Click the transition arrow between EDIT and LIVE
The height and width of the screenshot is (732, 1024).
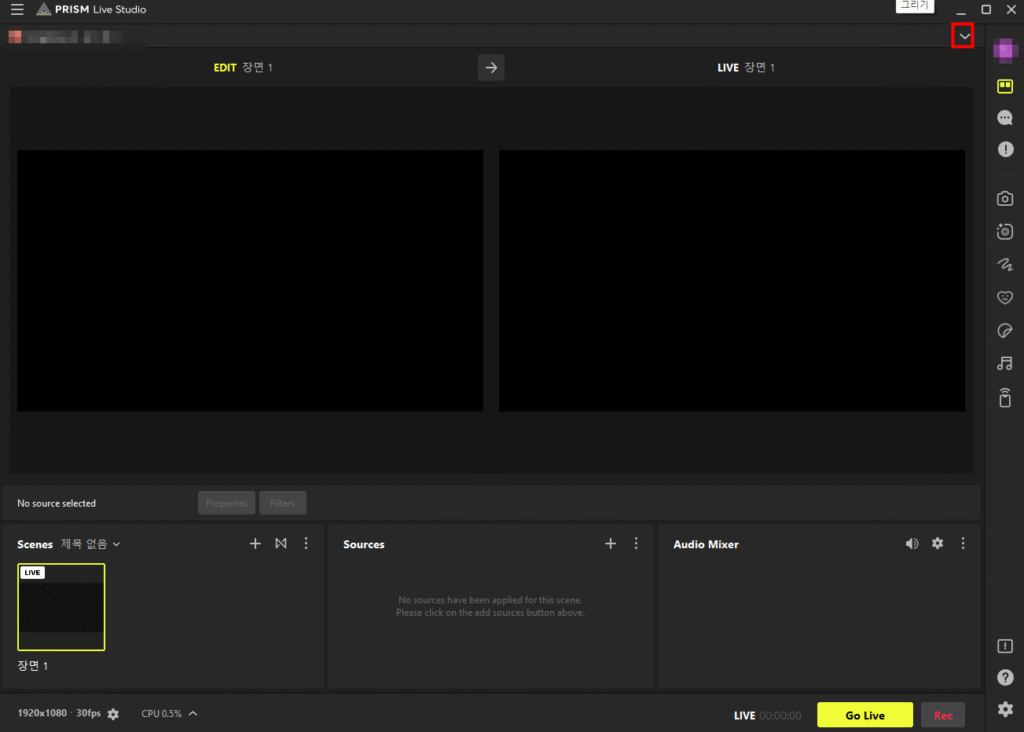(491, 67)
